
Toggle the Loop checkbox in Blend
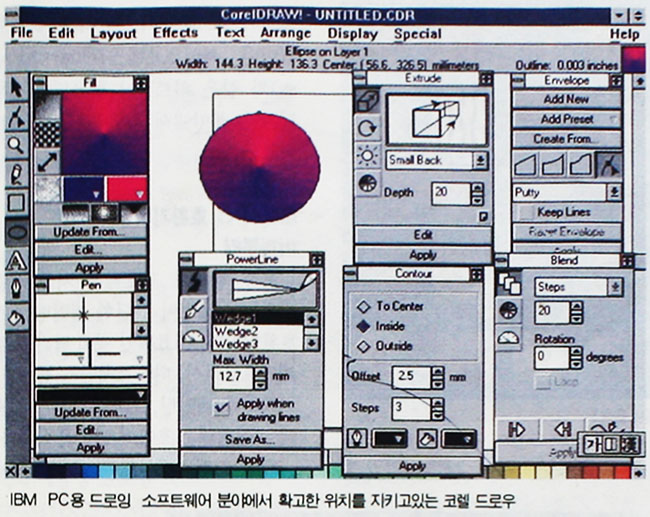[542, 382]
